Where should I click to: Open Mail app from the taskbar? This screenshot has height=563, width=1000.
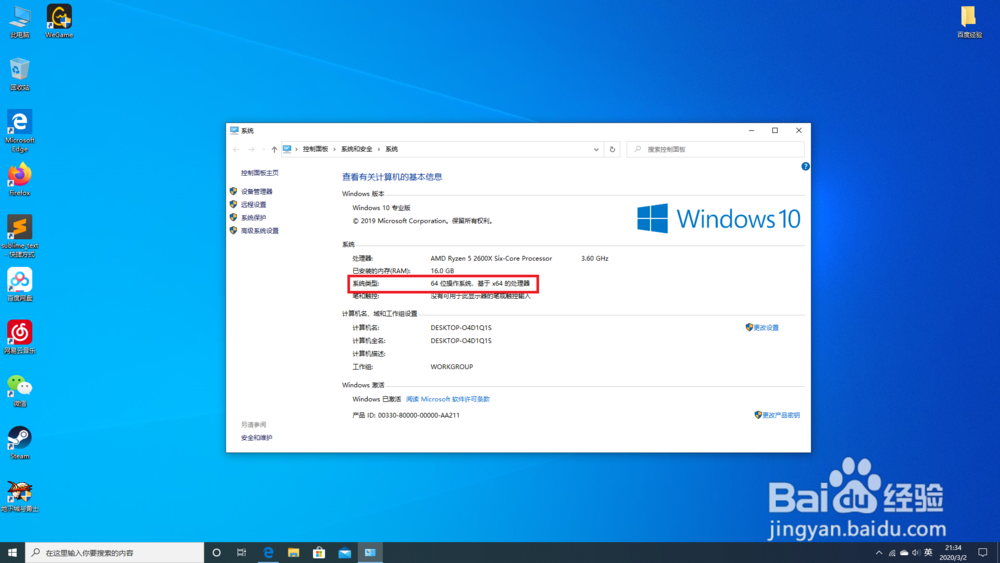[x=344, y=552]
